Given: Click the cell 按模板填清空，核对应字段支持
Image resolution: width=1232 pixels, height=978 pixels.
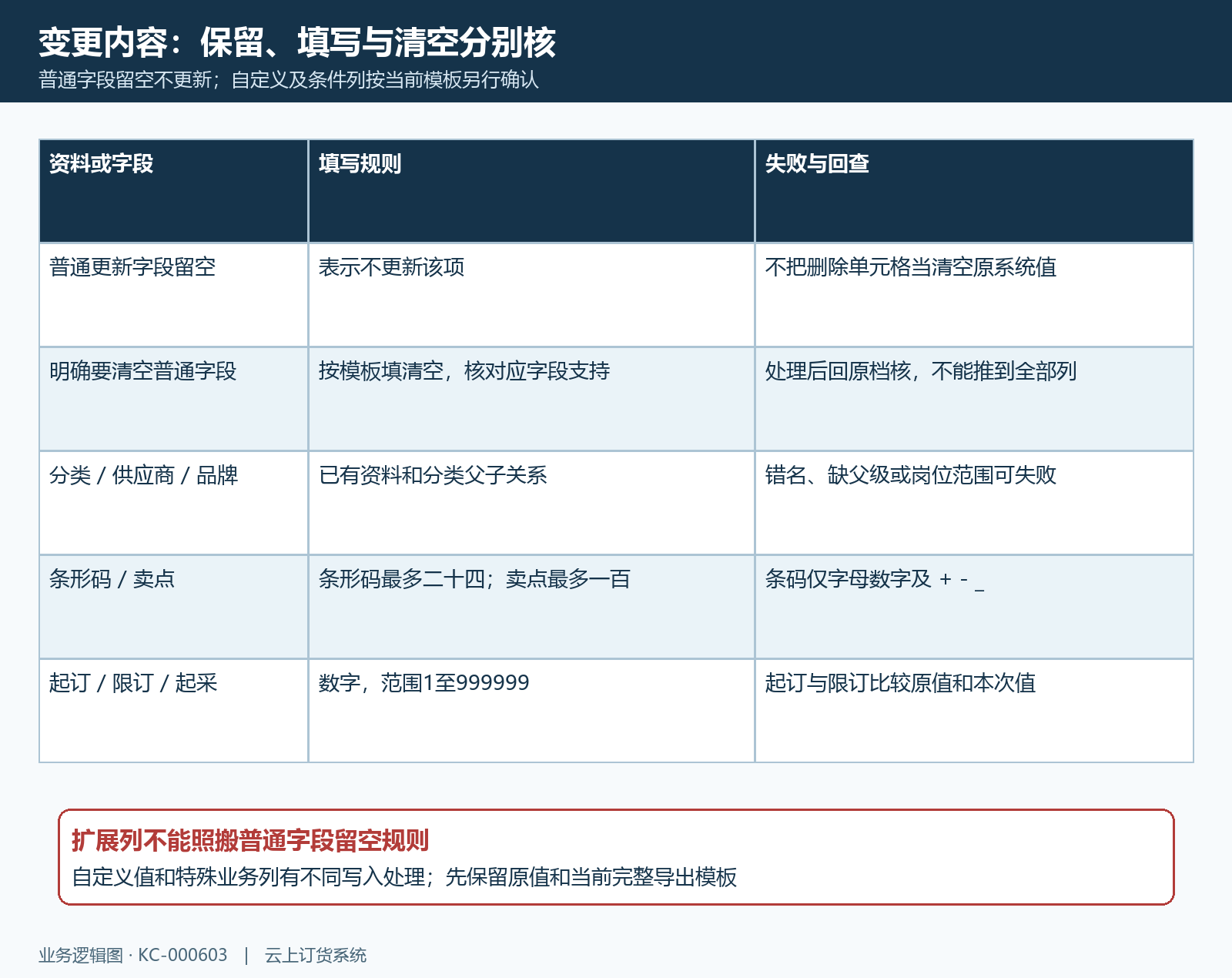Looking at the screenshot, I should 531,399.
